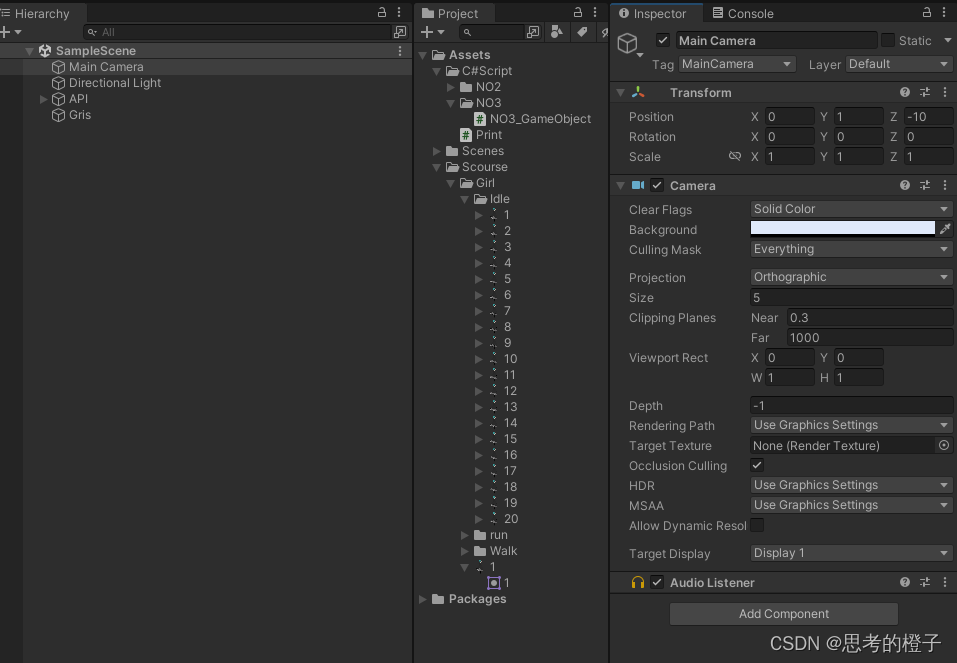The height and width of the screenshot is (663, 957).
Task: Lock the Inspector with the padlock icon
Action: pos(925,12)
